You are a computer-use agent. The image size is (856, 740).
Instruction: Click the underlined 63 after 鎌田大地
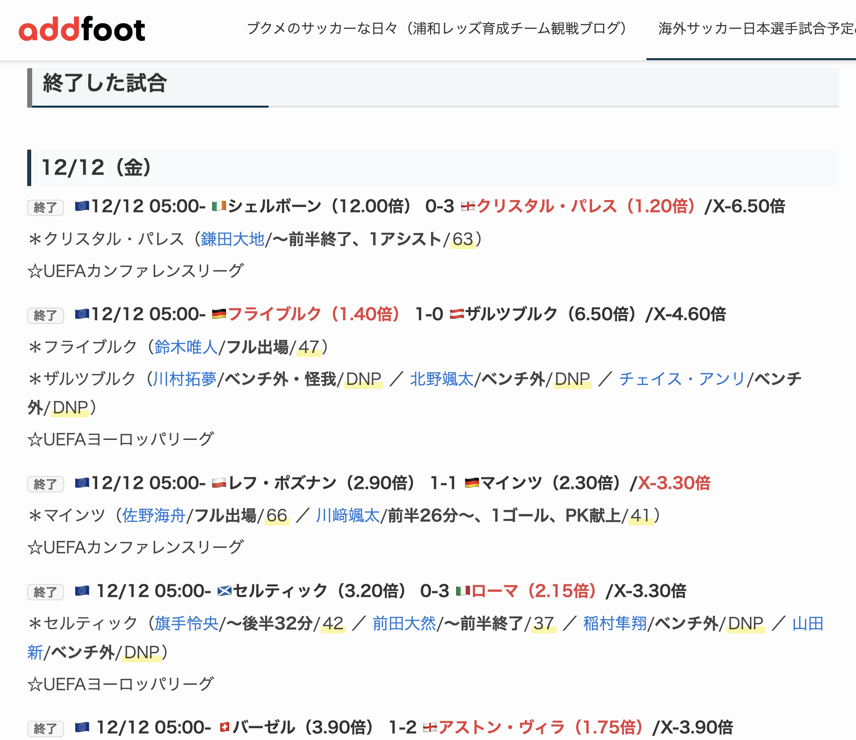pos(462,239)
